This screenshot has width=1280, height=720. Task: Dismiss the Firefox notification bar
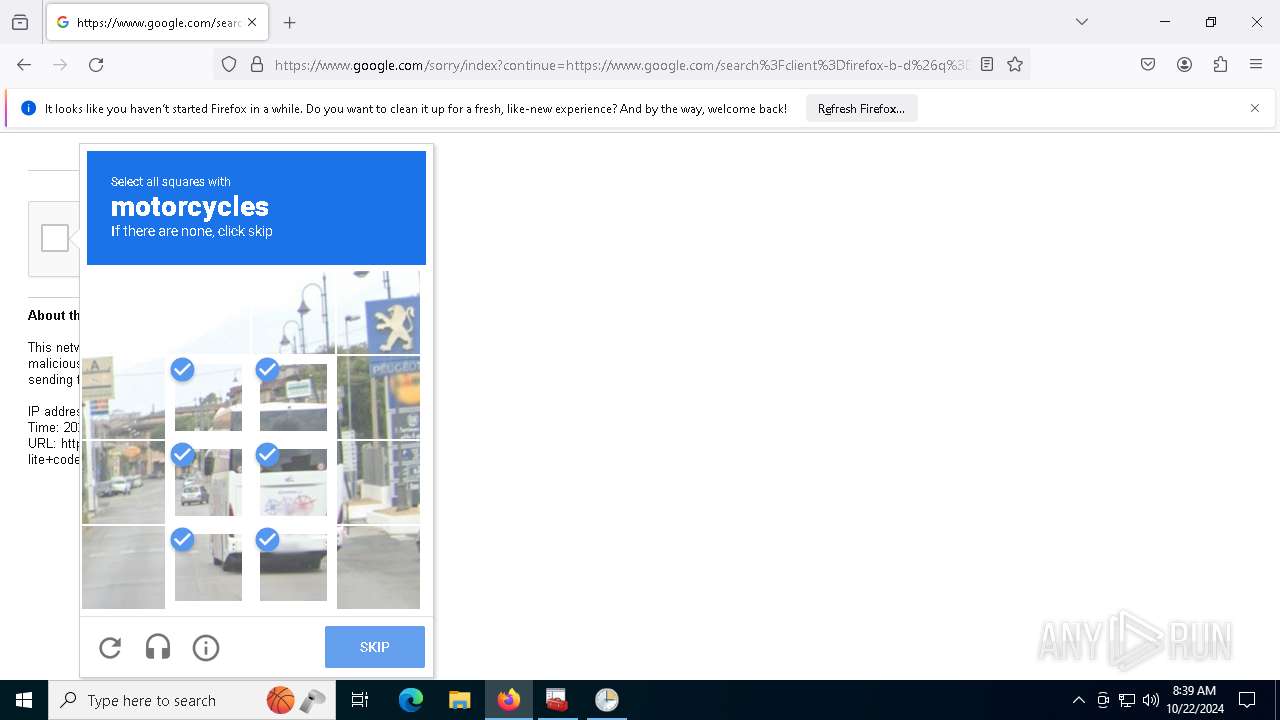pos(1255,108)
